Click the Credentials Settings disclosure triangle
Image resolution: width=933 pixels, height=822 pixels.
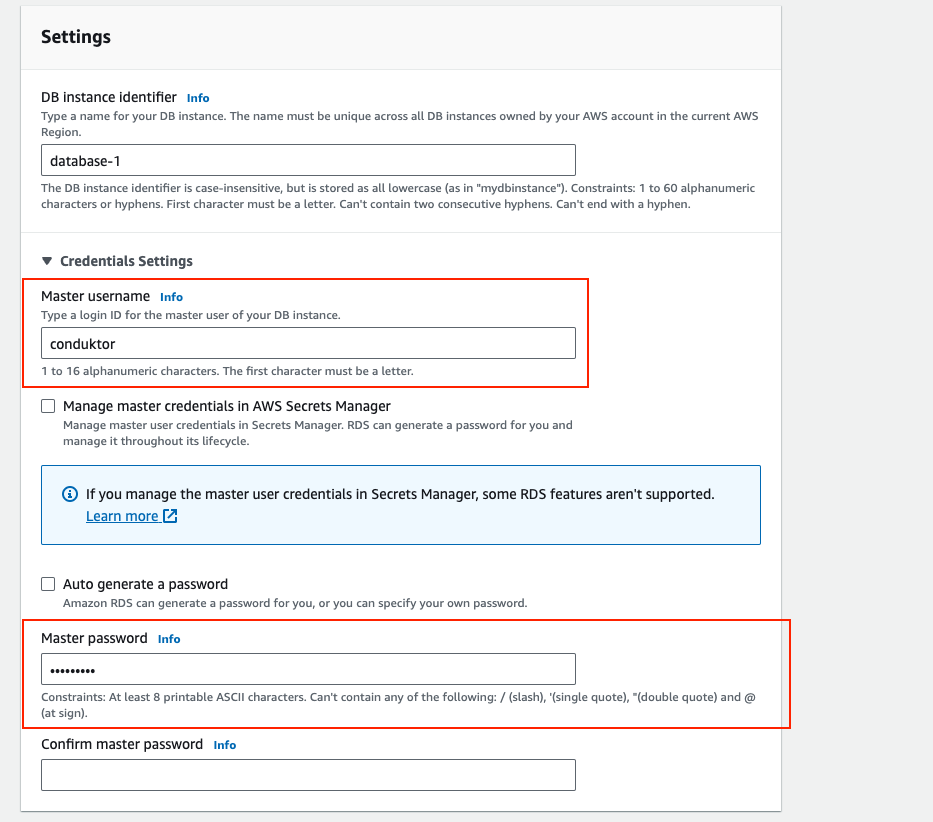point(47,260)
